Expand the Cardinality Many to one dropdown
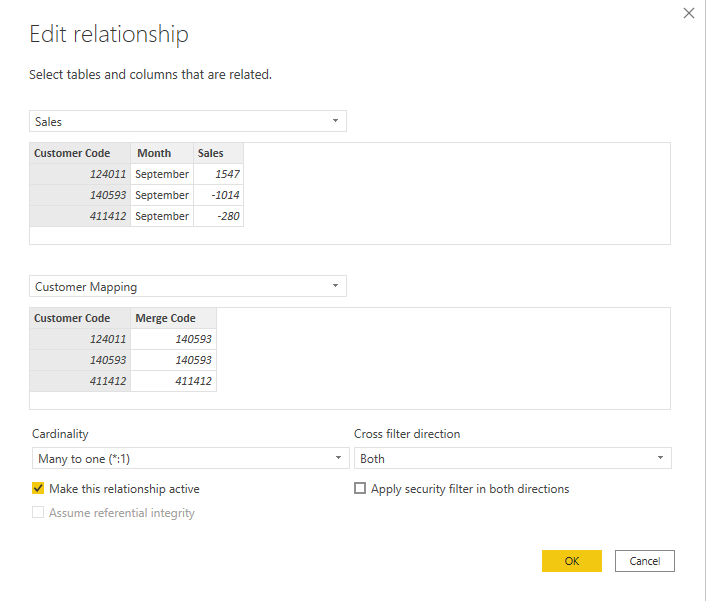Screen dimensions: 706x601 point(190,458)
